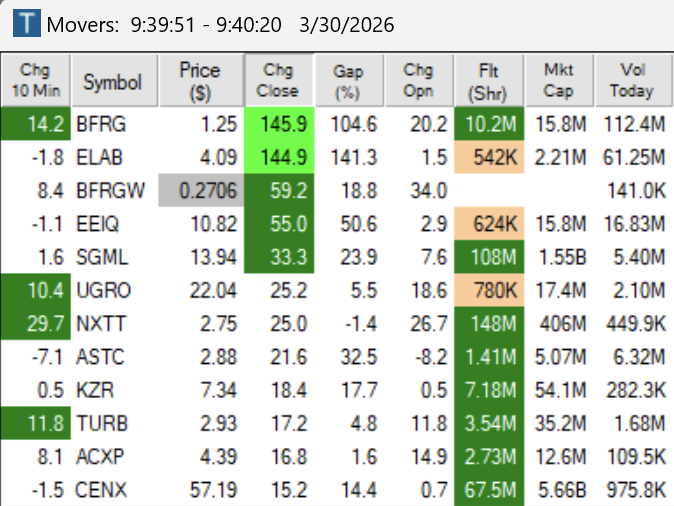Click BFRGW Chg Close value 59.2
This screenshot has height=506, width=674.
click(279, 190)
